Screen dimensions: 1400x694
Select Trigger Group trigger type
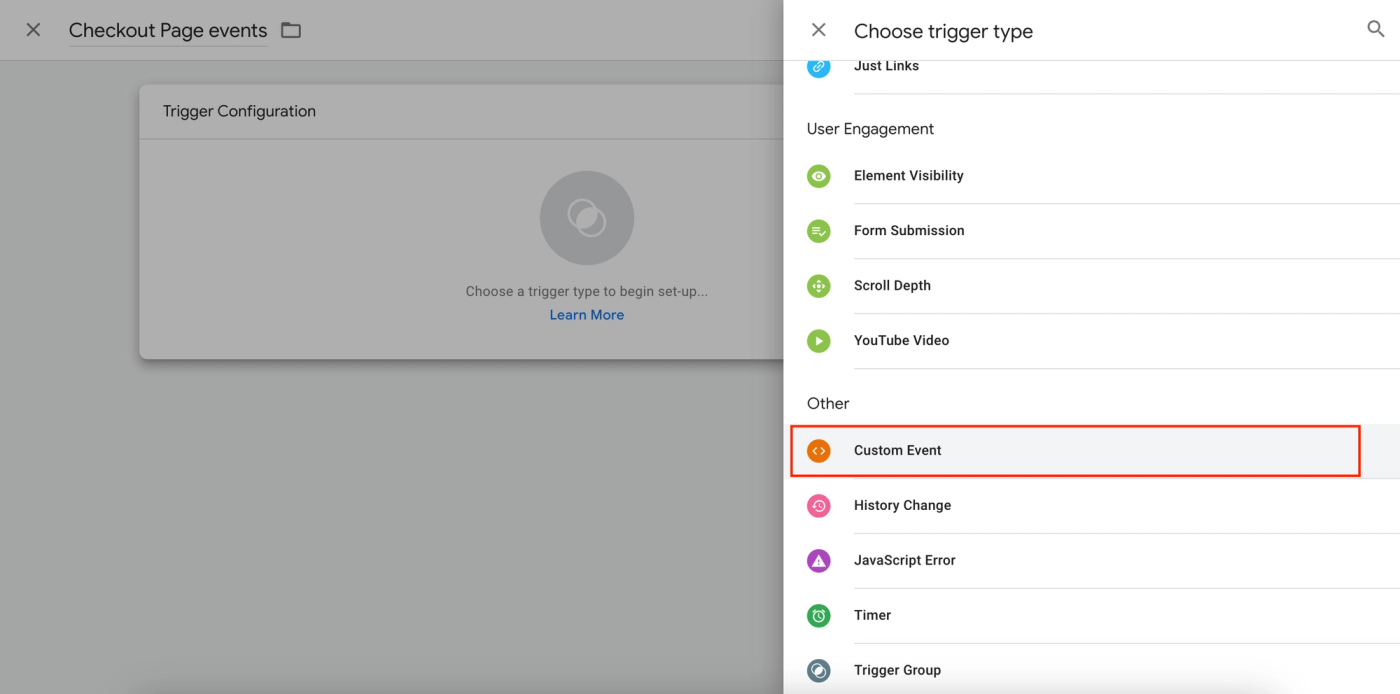coord(1092,670)
